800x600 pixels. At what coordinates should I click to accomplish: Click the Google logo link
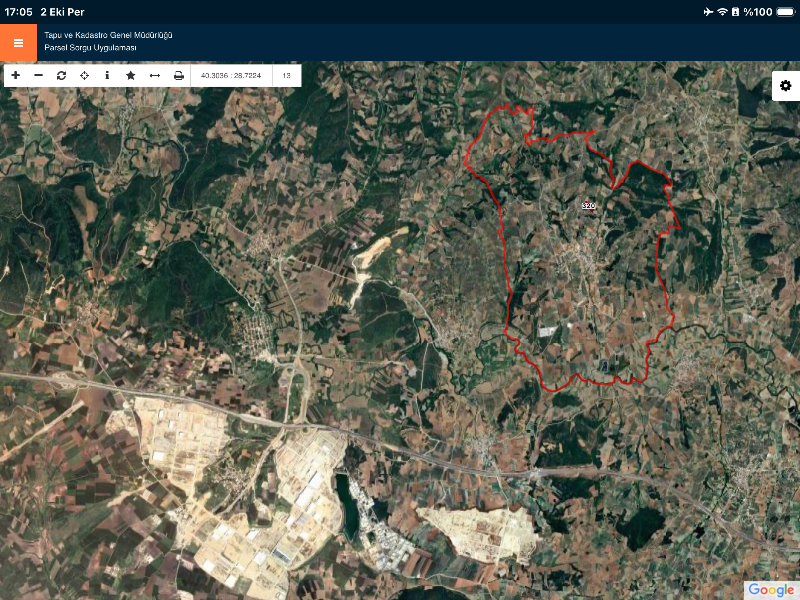[770, 589]
